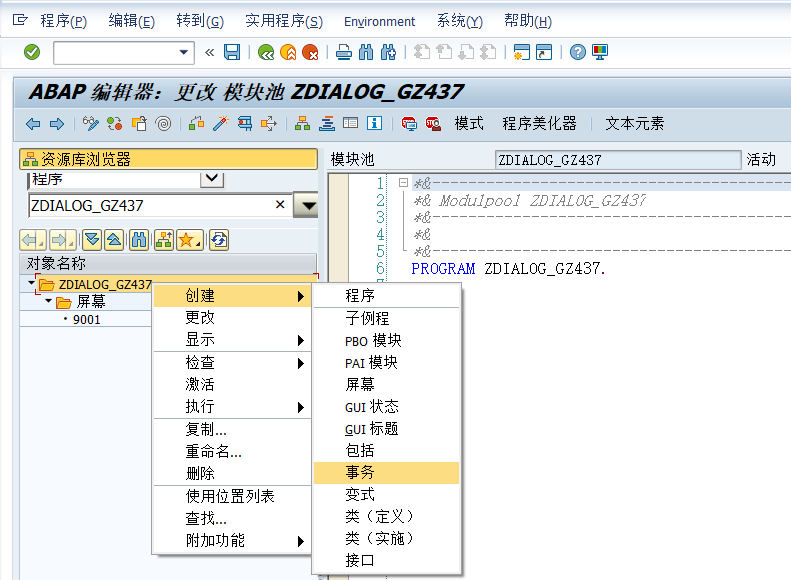791x580 pixels.
Task: Click the 资源库浏览器 button
Action: coord(168,159)
